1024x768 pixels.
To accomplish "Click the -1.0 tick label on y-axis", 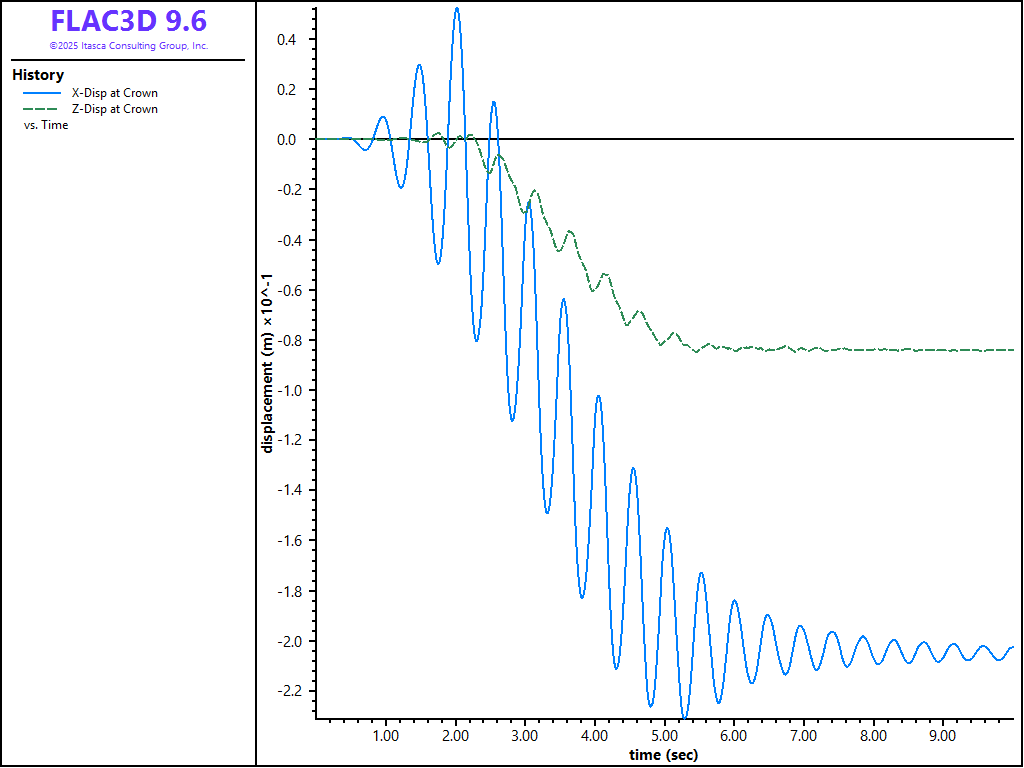I will (285, 390).
